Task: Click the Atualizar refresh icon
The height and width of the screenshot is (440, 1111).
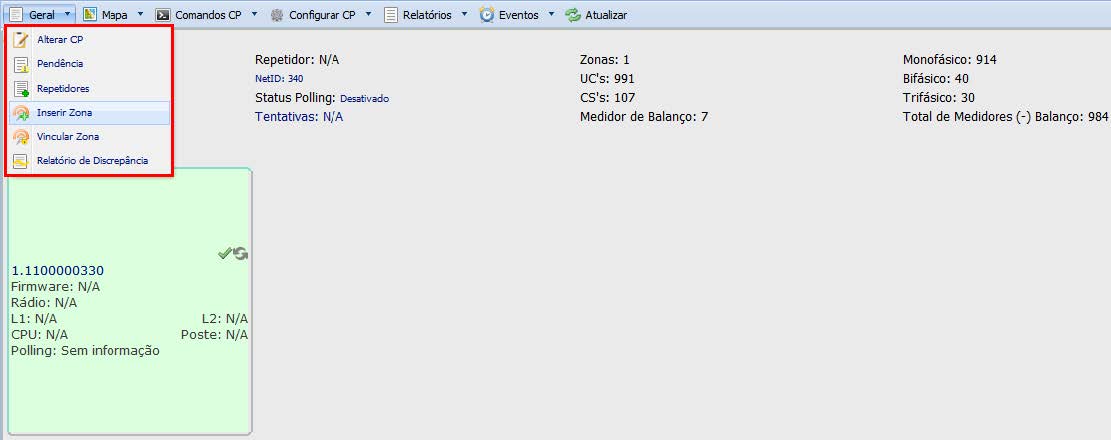Action: click(x=573, y=15)
